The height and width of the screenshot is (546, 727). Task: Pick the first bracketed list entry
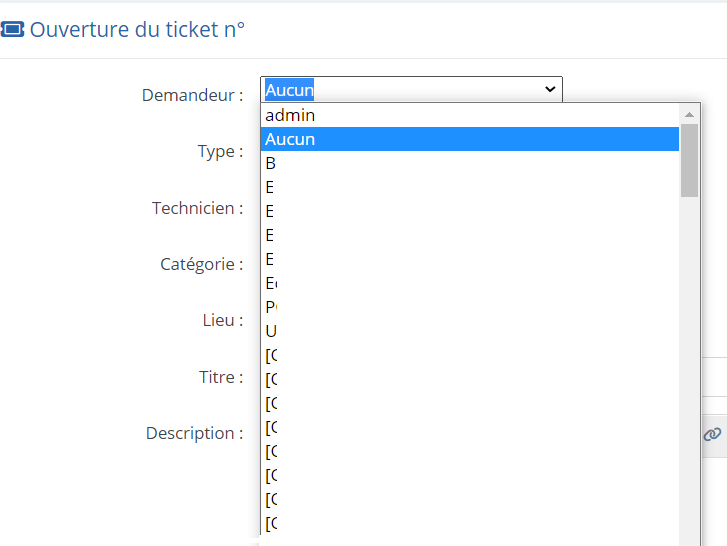click(x=470, y=355)
